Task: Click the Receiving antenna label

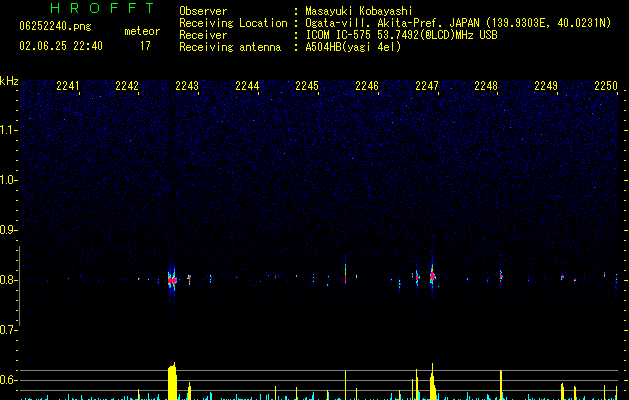Action: click(230, 47)
